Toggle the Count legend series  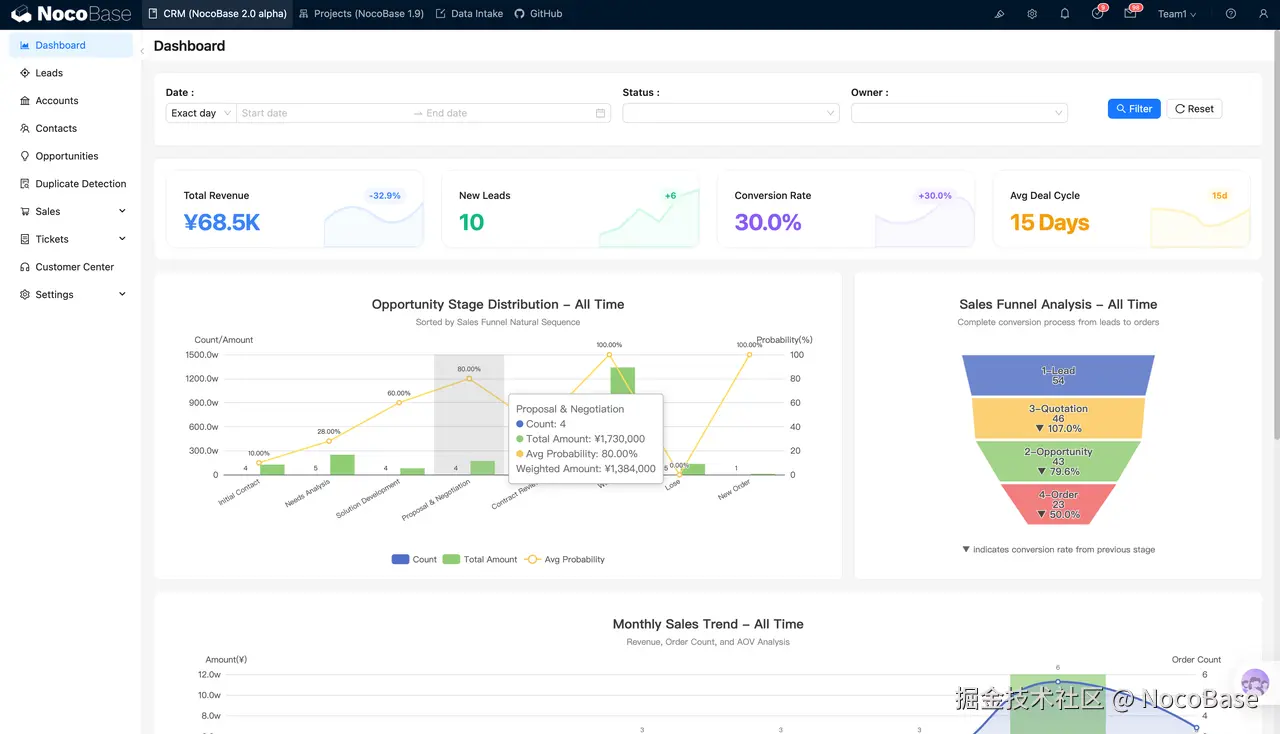coord(414,559)
